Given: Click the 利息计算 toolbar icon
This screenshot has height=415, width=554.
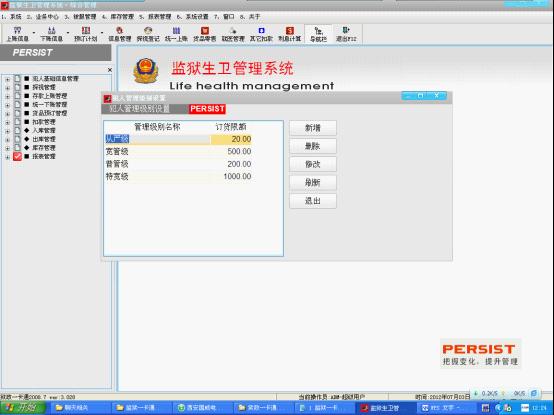Looking at the screenshot, I should coord(289,34).
